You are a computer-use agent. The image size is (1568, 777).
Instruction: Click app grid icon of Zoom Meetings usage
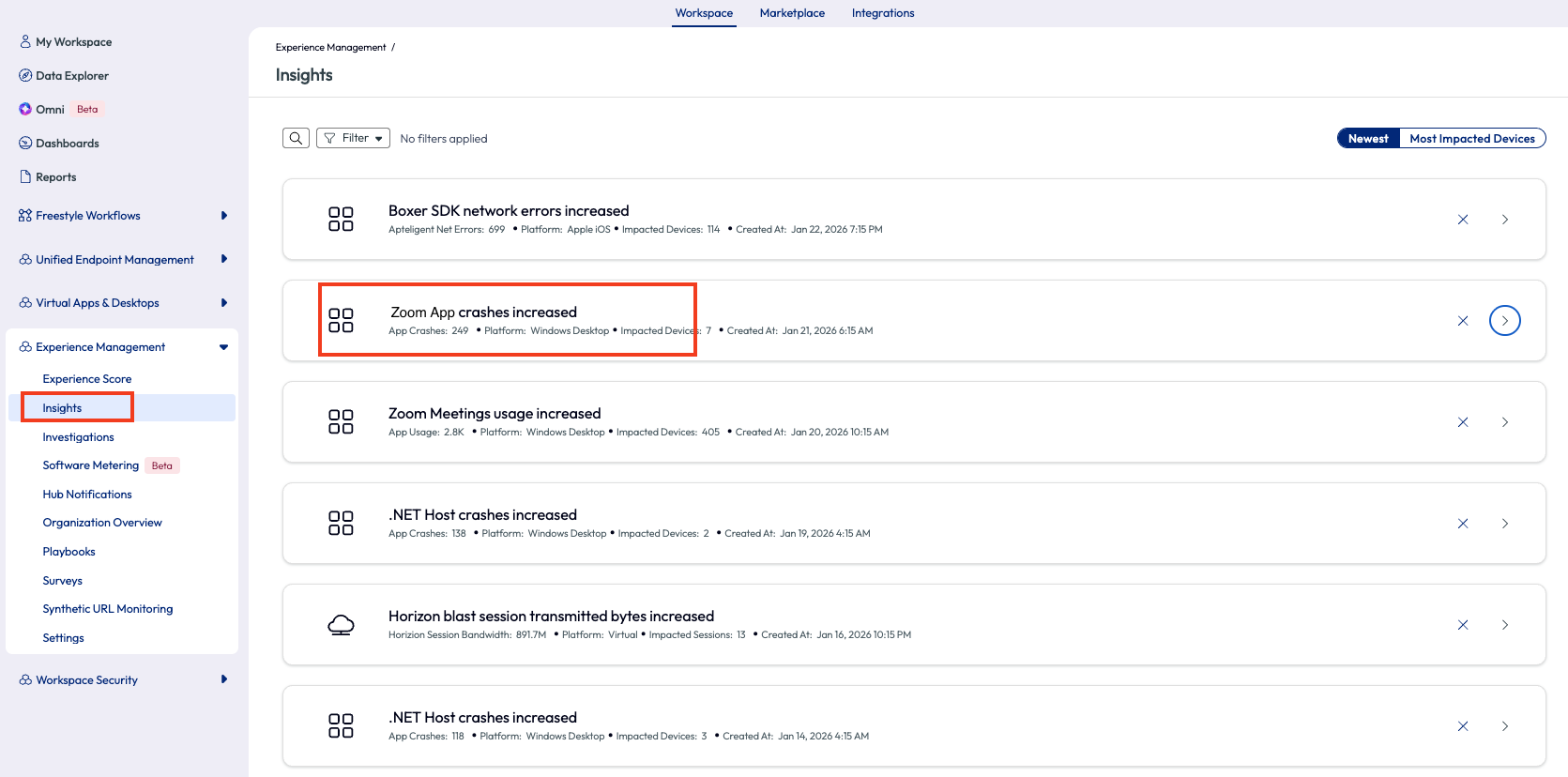coord(341,421)
